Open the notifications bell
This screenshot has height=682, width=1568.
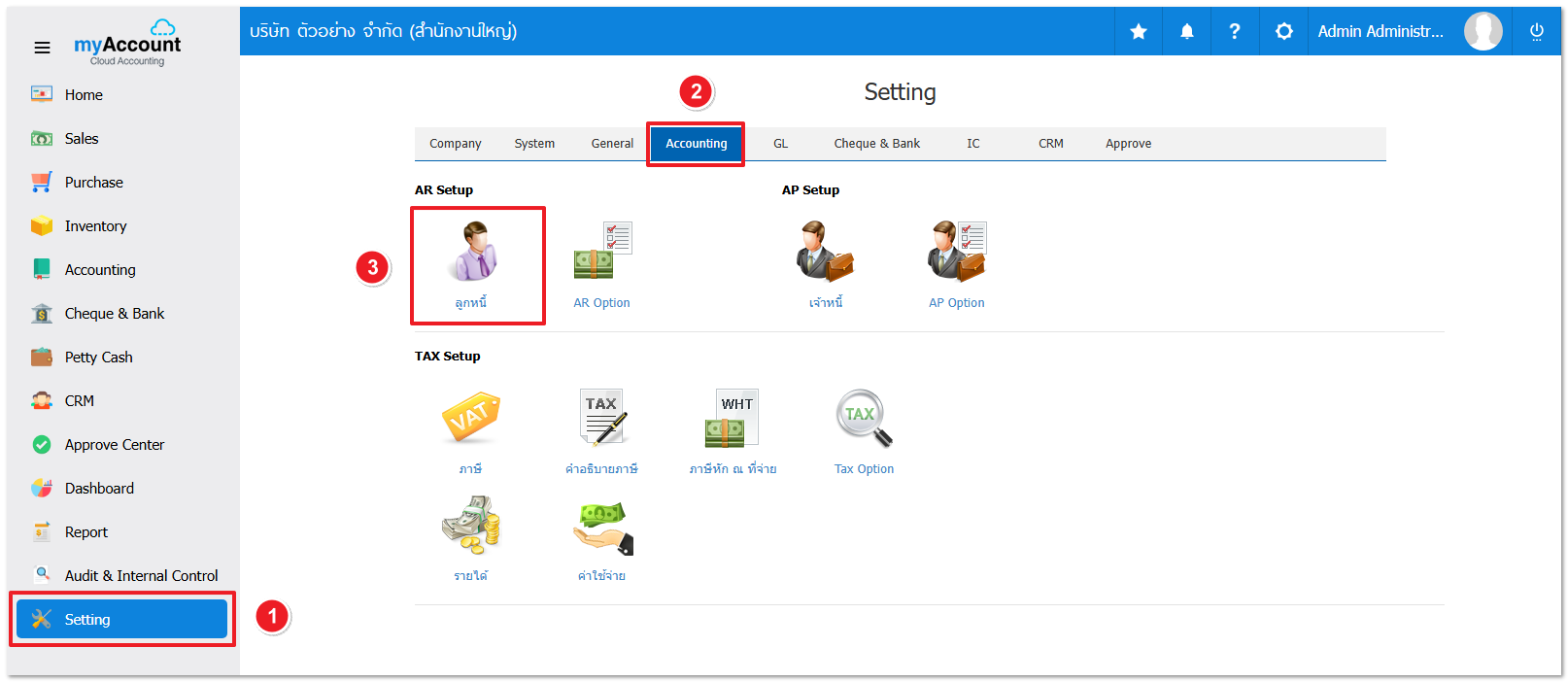pos(1187,32)
